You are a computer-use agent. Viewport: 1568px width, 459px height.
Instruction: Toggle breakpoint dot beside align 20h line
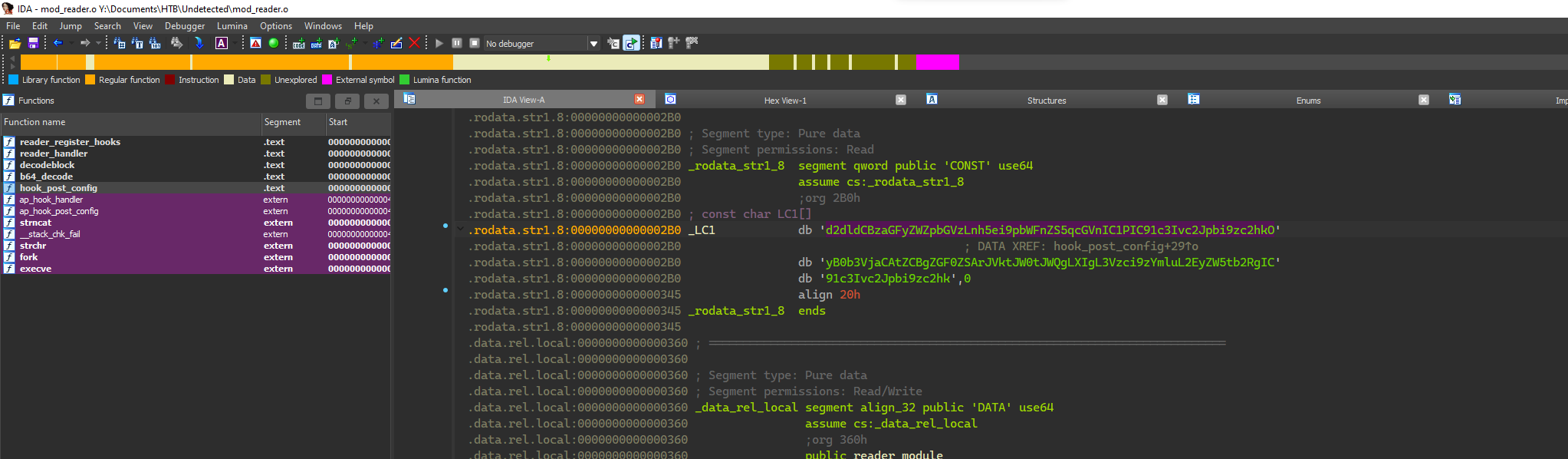(445, 290)
